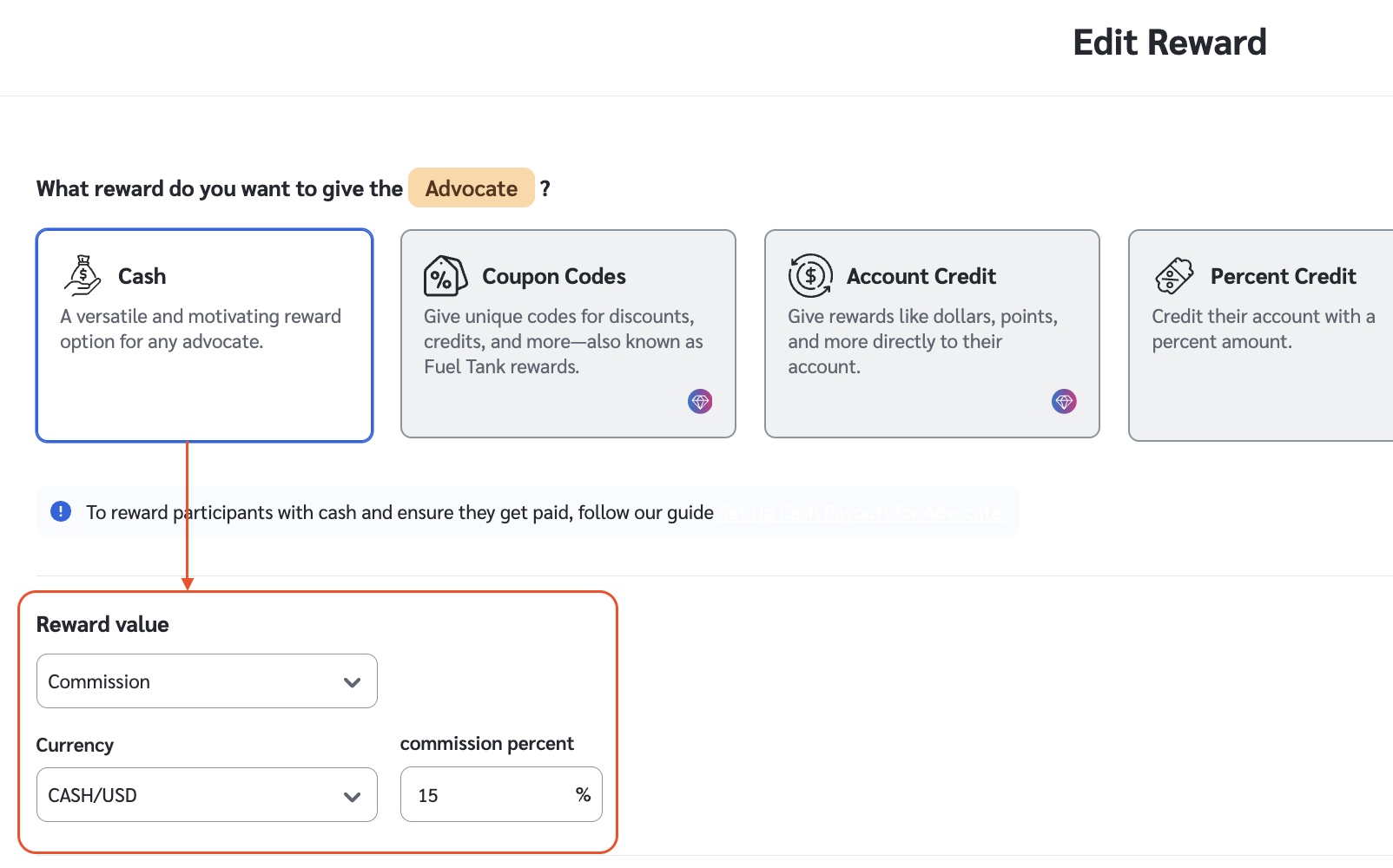Click the Account Credit dollar icon
The height and width of the screenshot is (868, 1393).
click(x=809, y=276)
